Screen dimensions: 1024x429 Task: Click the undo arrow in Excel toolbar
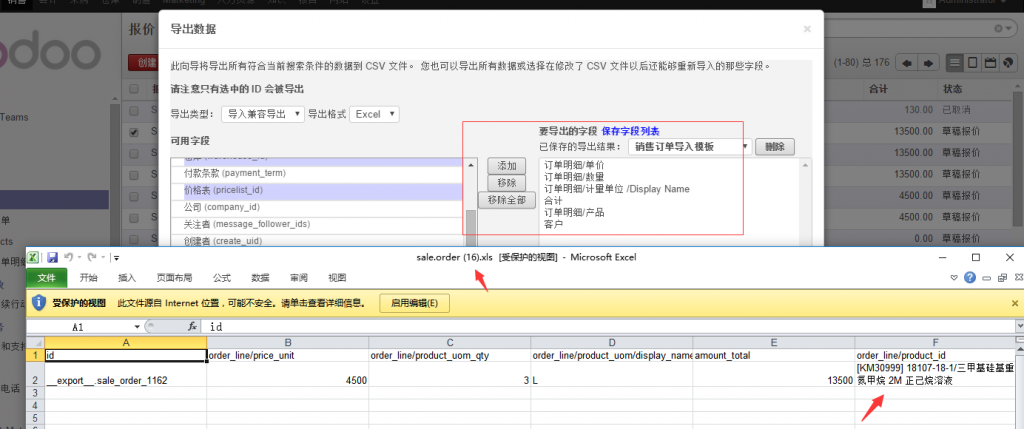click(x=67, y=257)
